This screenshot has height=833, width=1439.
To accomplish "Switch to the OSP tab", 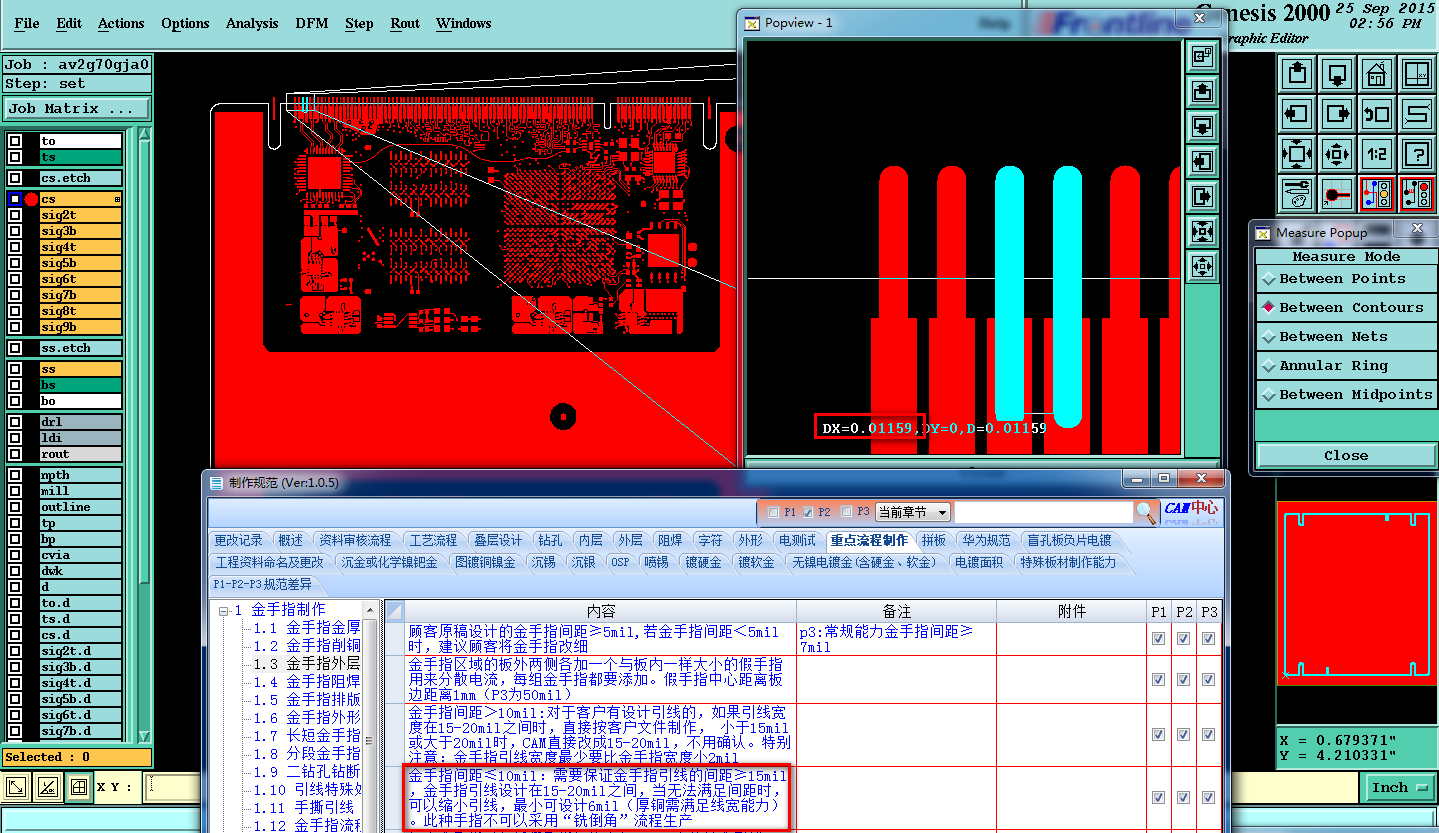I will pyautogui.click(x=620, y=562).
